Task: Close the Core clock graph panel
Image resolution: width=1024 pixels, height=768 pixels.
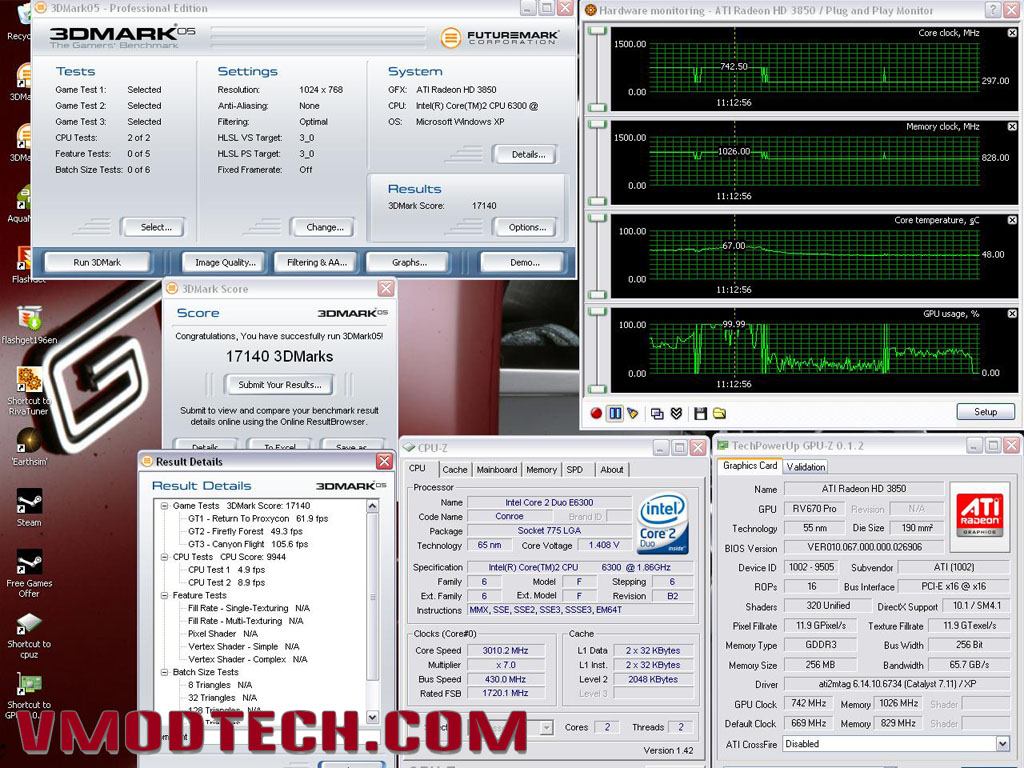Action: coord(1012,33)
